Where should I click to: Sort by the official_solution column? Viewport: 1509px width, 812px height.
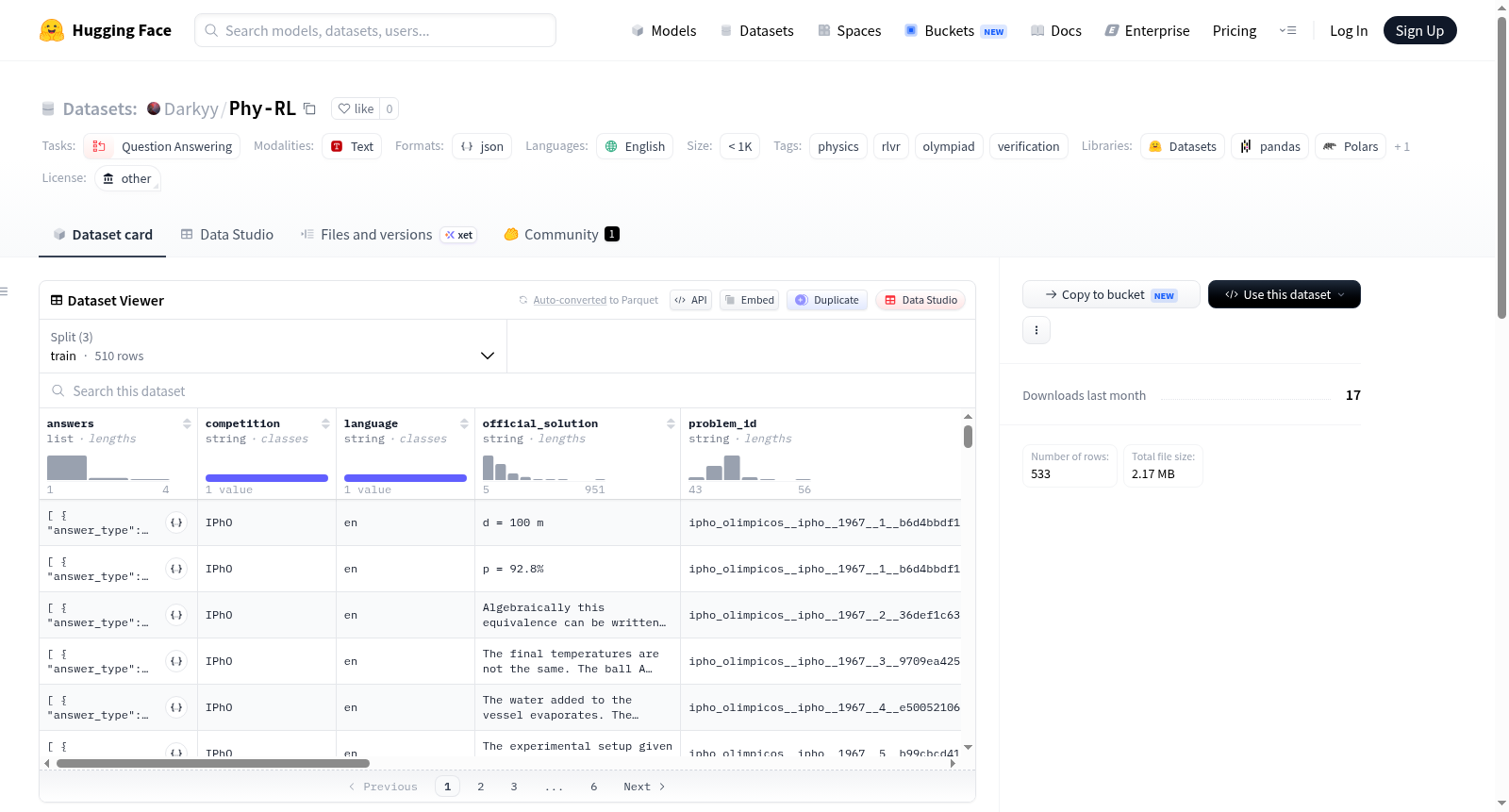click(x=671, y=423)
